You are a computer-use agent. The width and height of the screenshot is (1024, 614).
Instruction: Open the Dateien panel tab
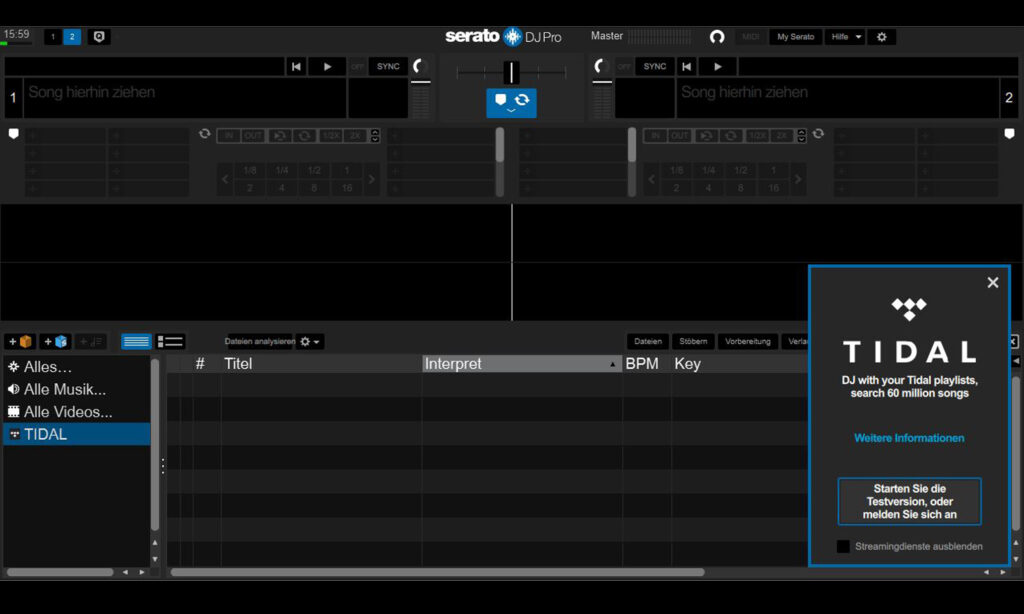(x=648, y=341)
